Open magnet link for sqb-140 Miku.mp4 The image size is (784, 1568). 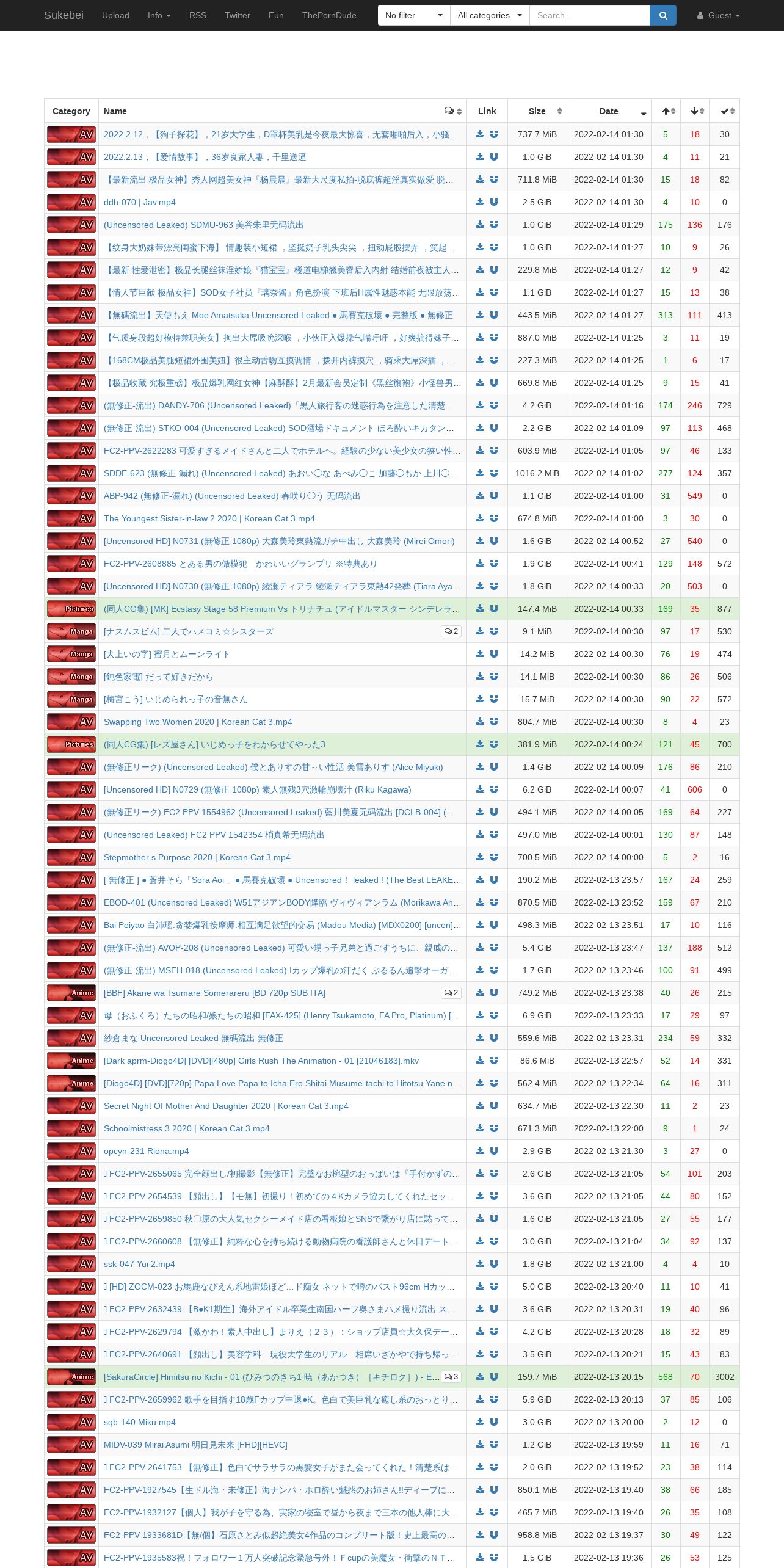click(494, 1422)
